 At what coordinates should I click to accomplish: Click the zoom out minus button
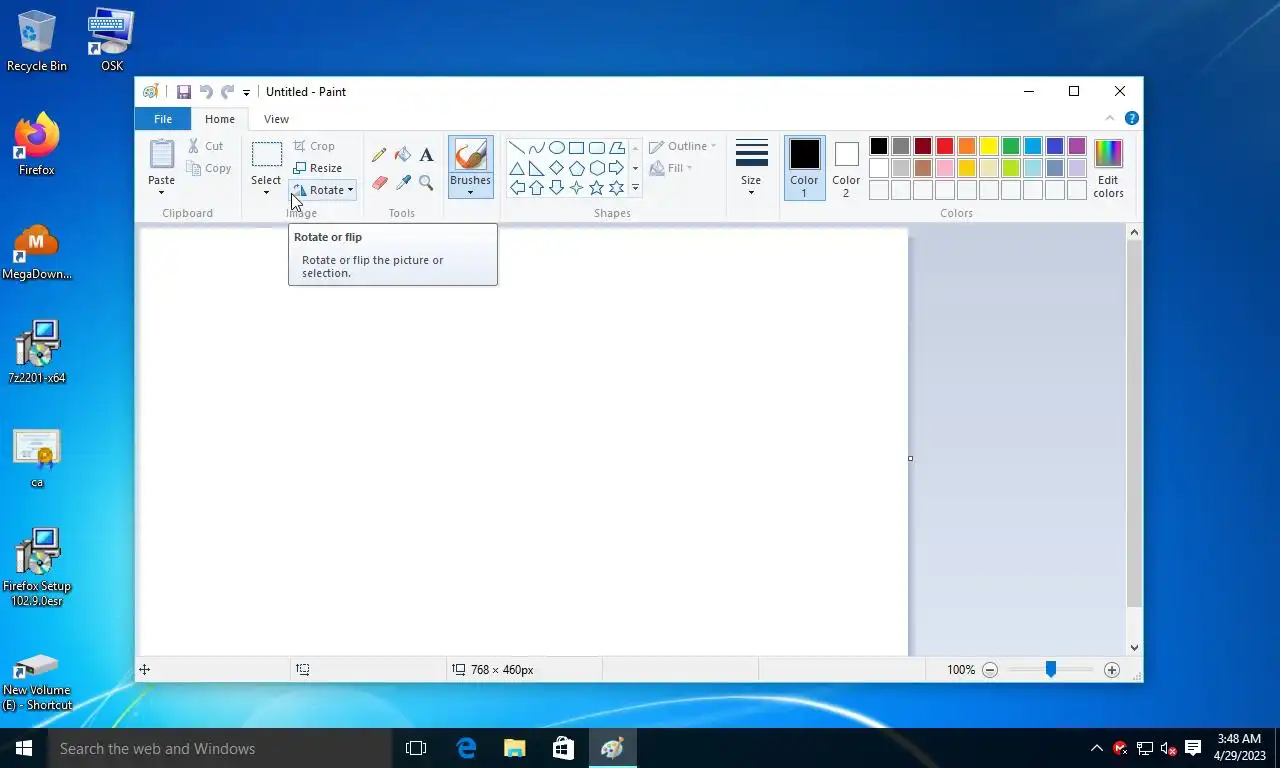[x=990, y=670]
